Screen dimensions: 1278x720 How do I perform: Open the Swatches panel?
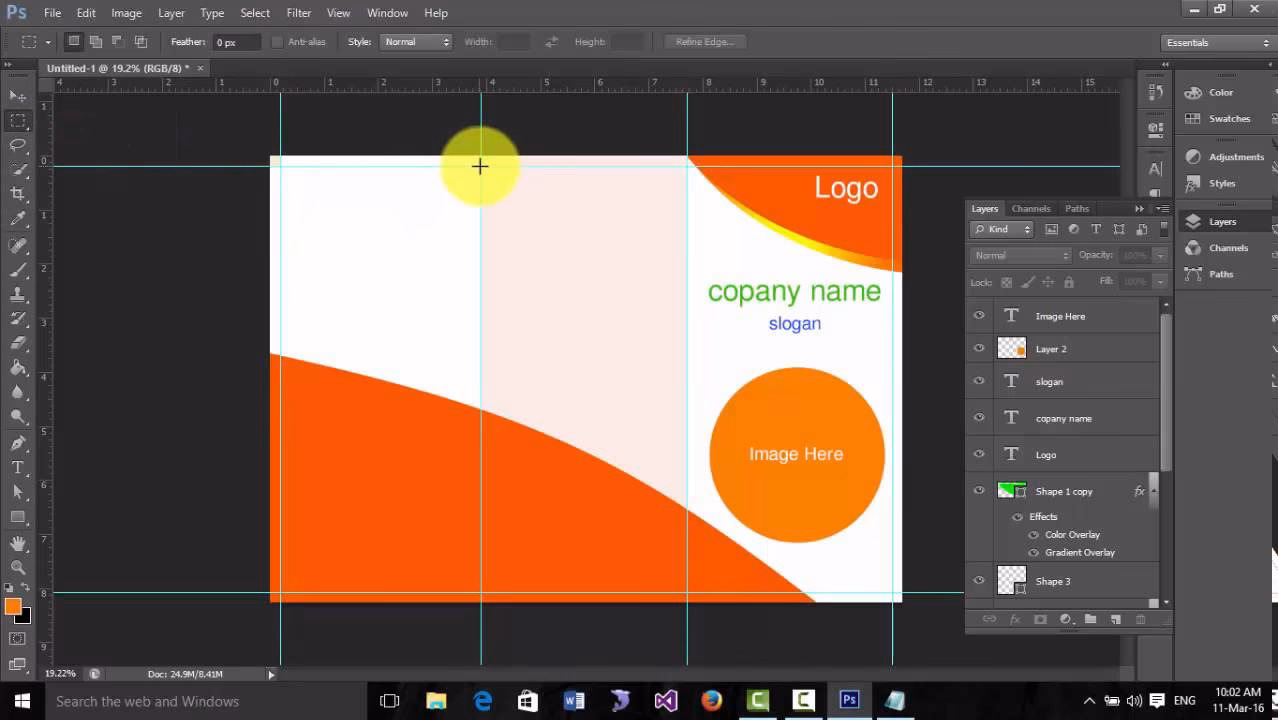[1228, 118]
